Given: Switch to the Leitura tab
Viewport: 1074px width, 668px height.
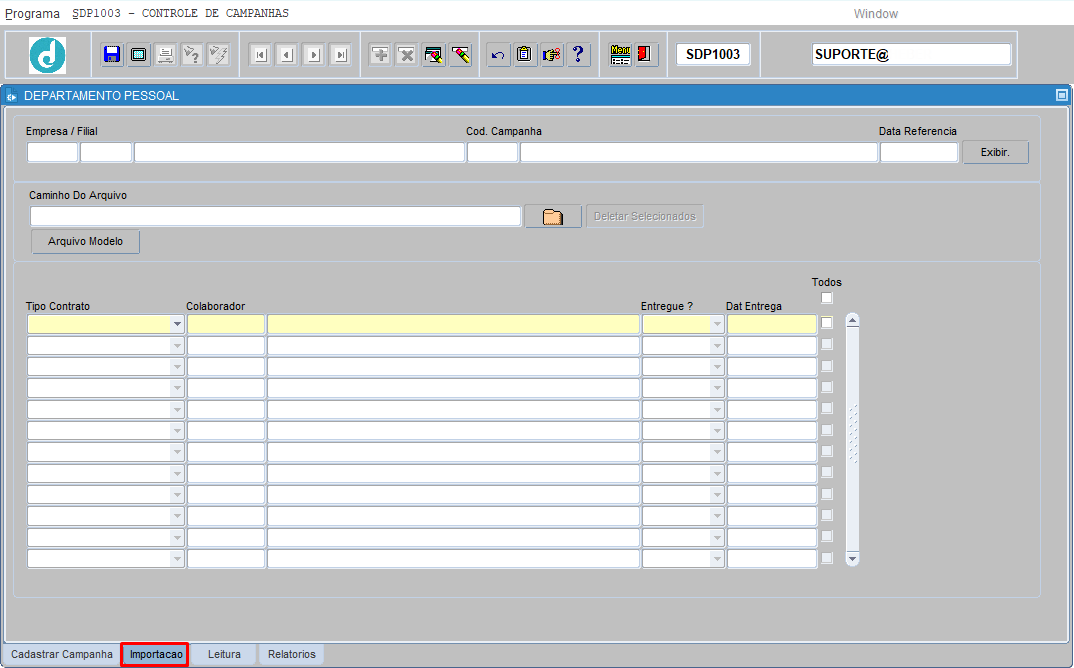Looking at the screenshot, I should click(224, 654).
